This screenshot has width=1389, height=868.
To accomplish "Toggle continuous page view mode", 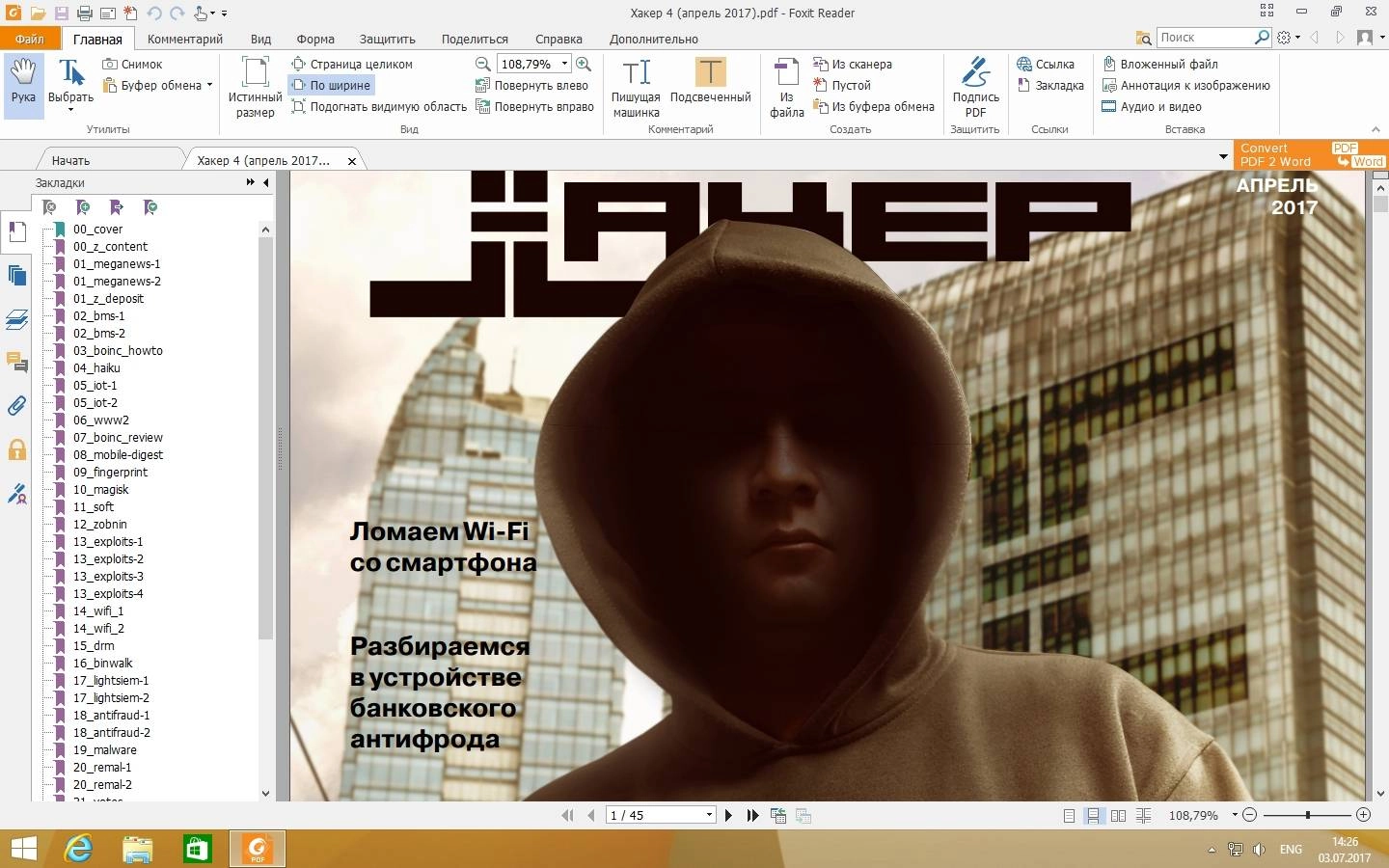I will tap(1093, 816).
